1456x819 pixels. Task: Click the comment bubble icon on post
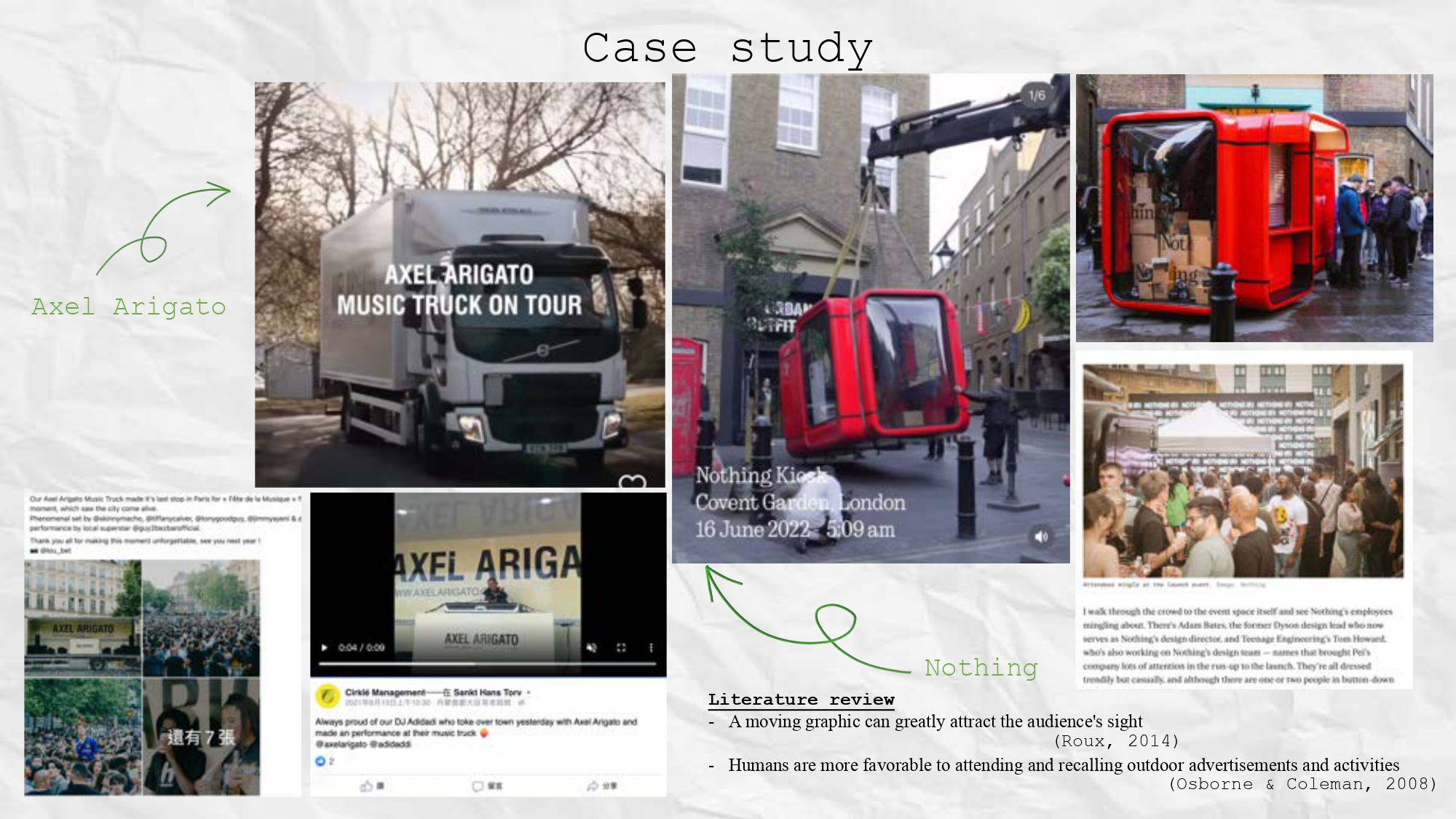point(478,786)
